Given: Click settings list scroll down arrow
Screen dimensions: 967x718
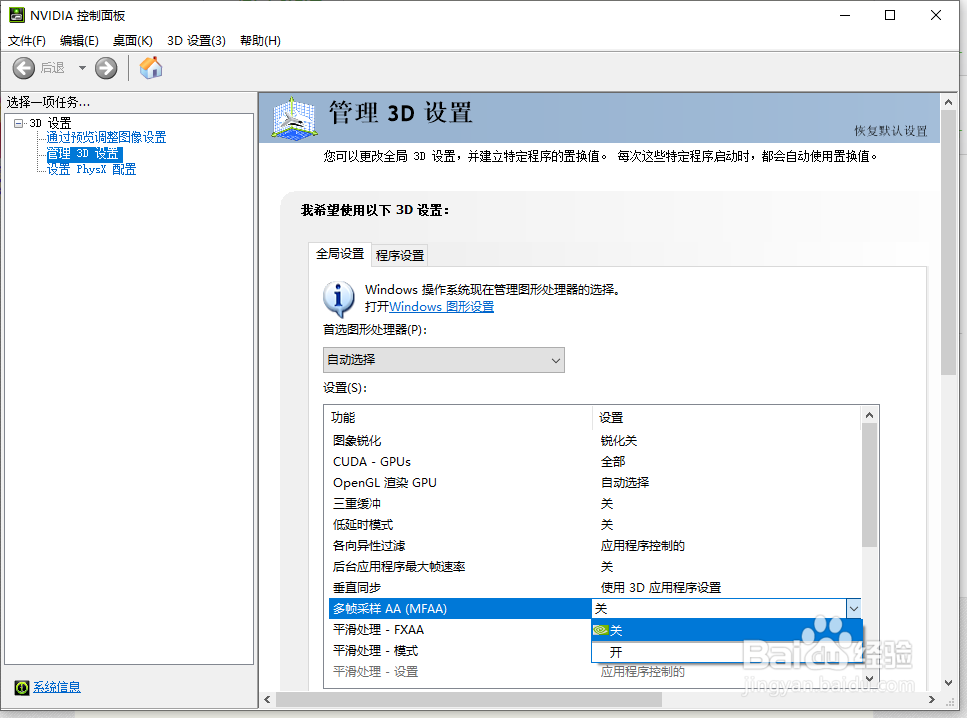Looking at the screenshot, I should [869, 679].
